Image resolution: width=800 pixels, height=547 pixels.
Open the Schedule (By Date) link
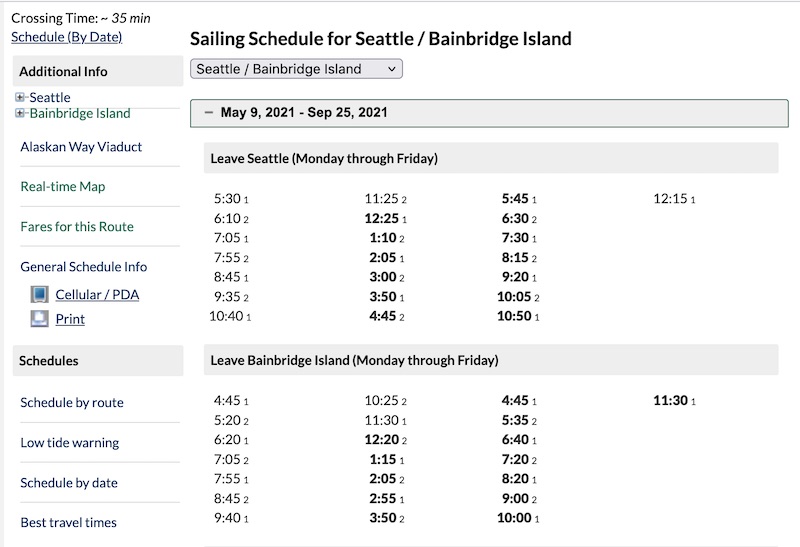66,37
